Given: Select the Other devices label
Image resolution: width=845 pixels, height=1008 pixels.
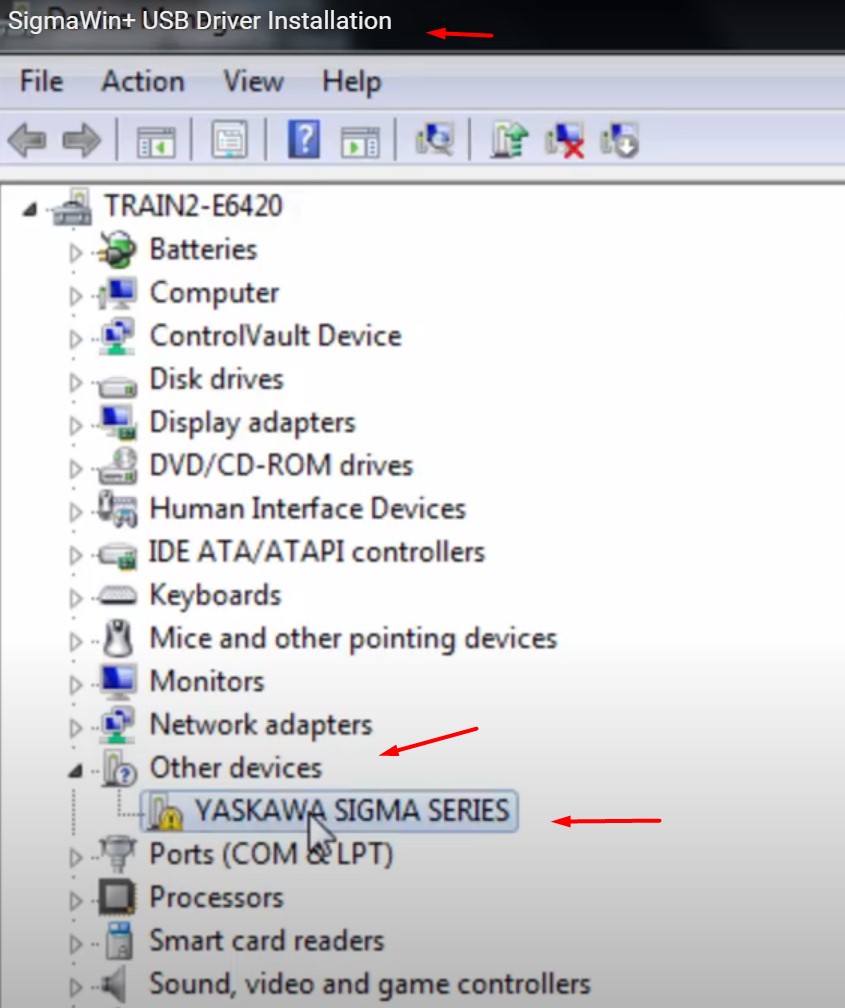Looking at the screenshot, I should pos(235,768).
